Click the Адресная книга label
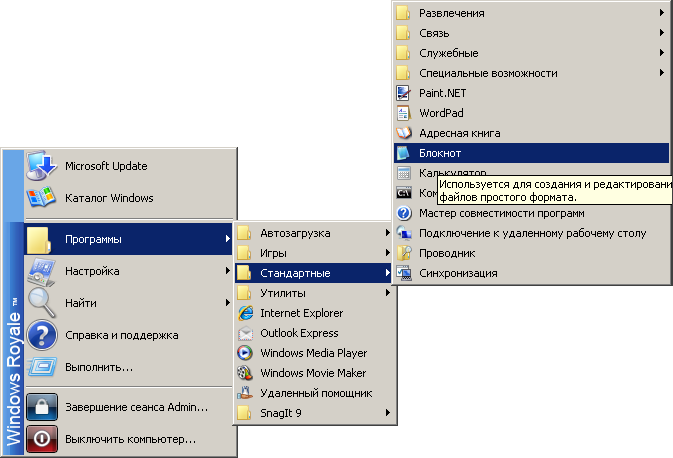Image resolution: width=673 pixels, height=458 pixels. point(459,133)
